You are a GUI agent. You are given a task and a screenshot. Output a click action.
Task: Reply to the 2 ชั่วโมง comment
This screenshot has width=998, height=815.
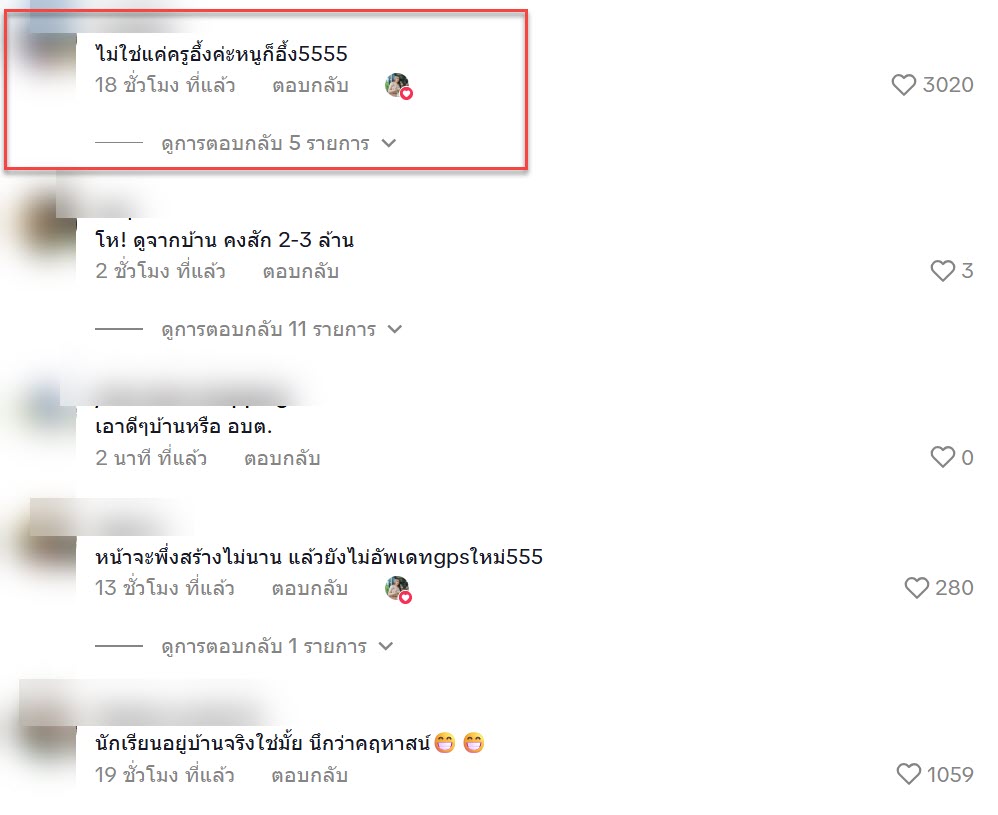[301, 271]
